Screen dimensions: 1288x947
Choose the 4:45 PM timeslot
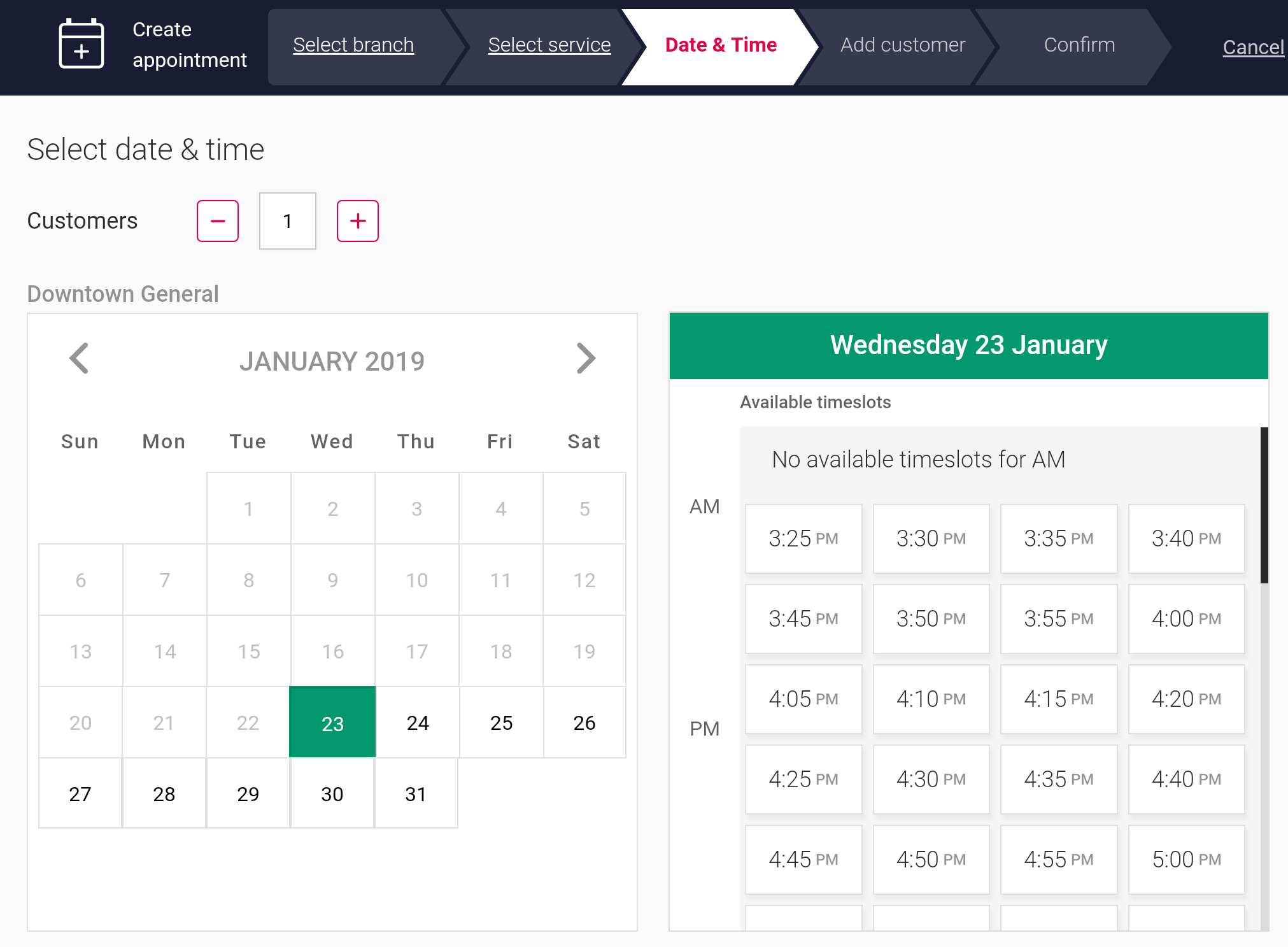(x=803, y=860)
